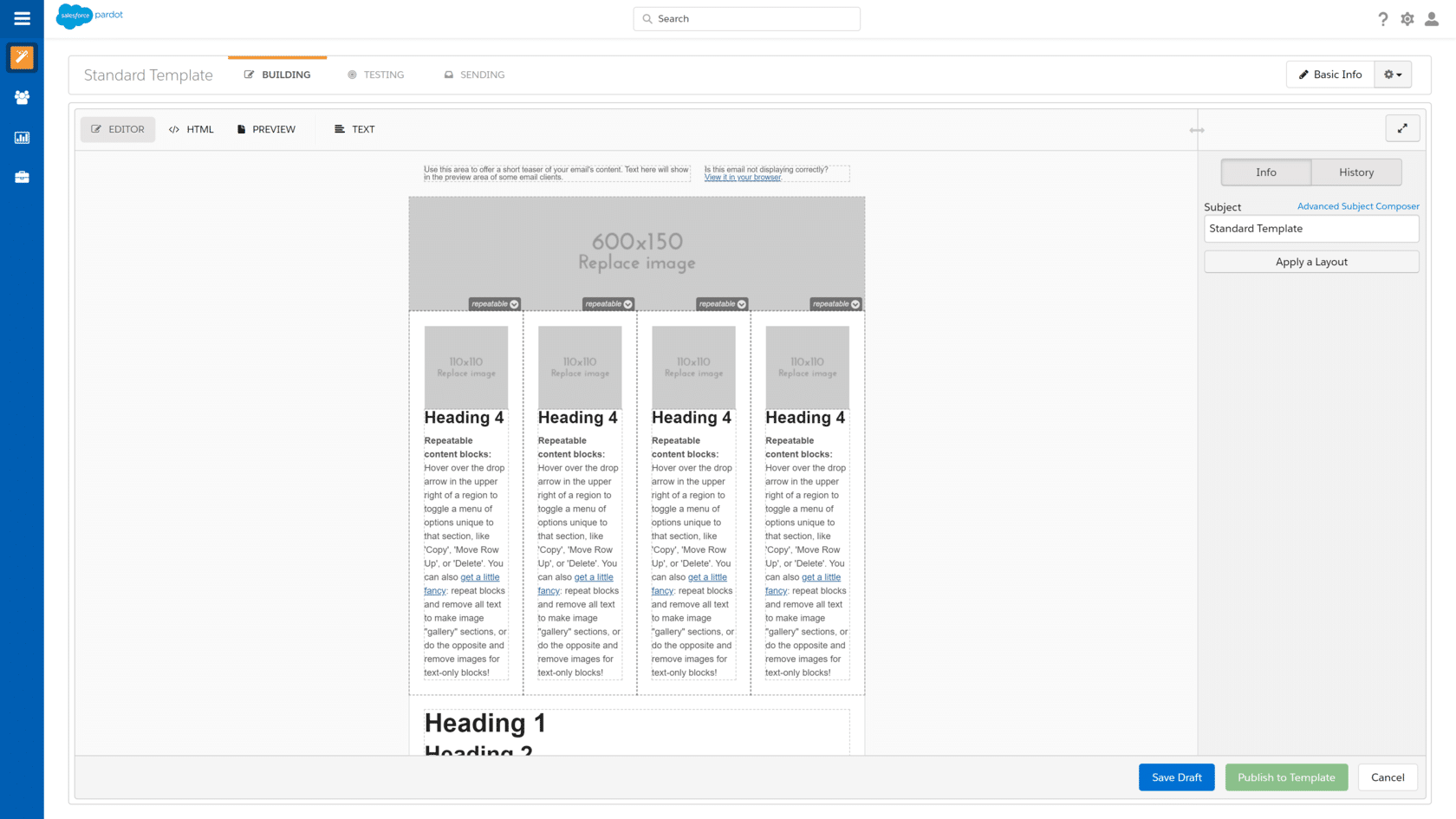Open Admin briefcase icon in sidebar
The image size is (1456, 819).
click(x=22, y=177)
